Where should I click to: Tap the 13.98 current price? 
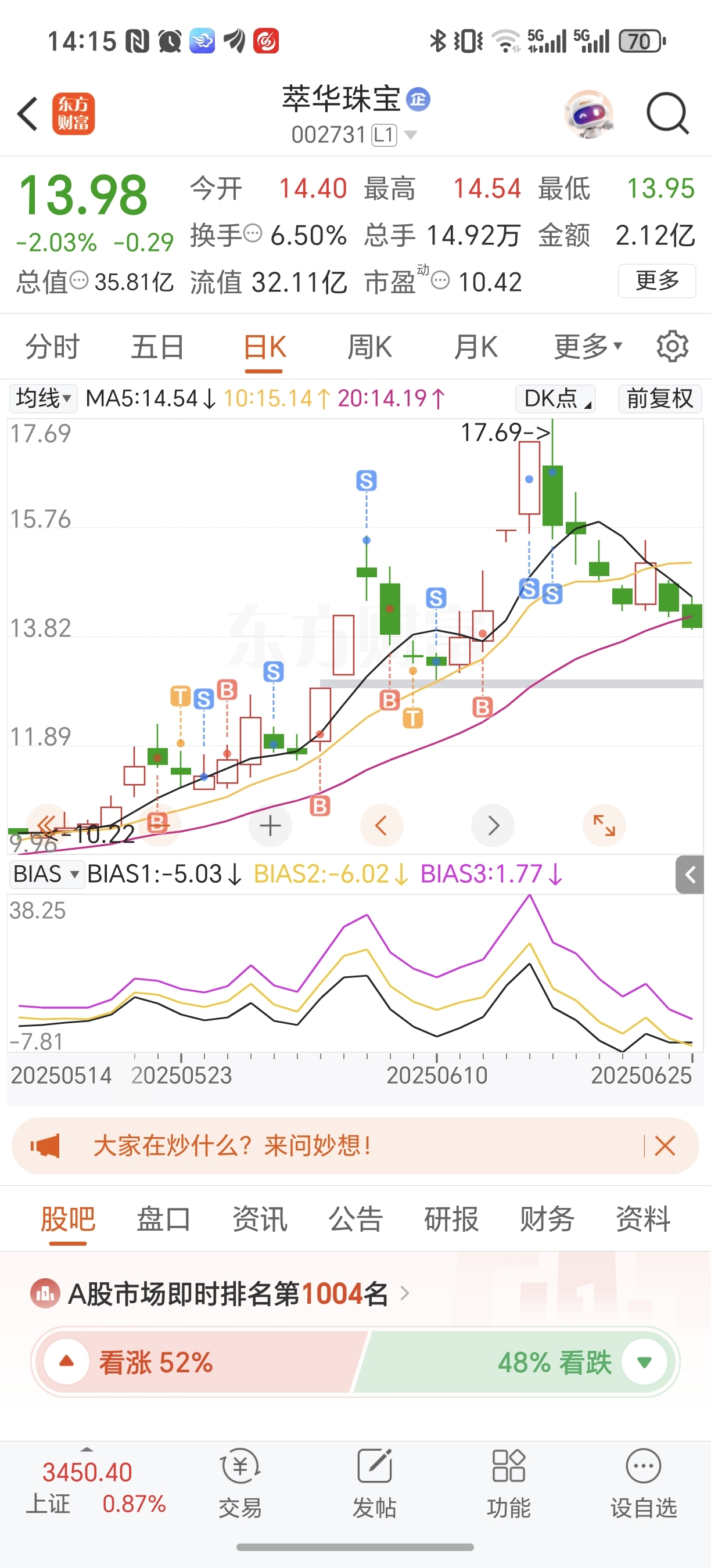[x=84, y=195]
